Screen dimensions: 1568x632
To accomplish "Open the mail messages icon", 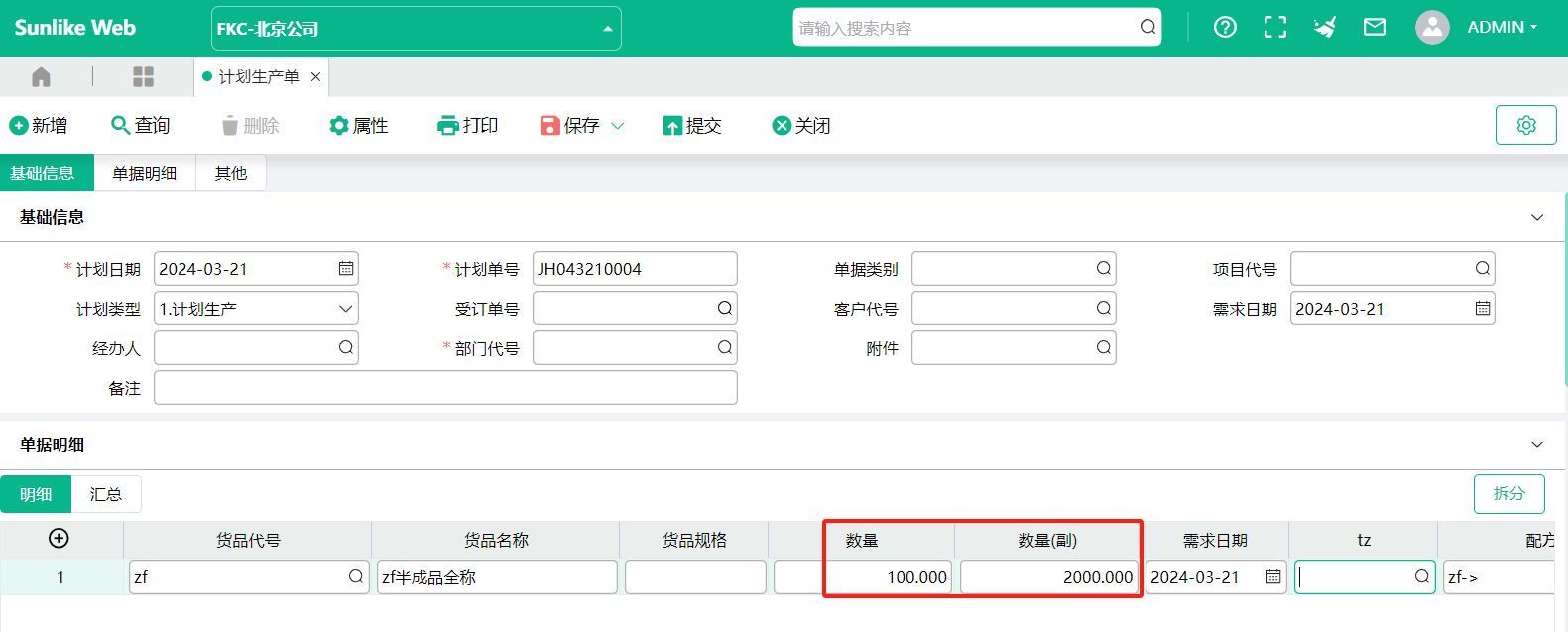I will tap(1374, 28).
